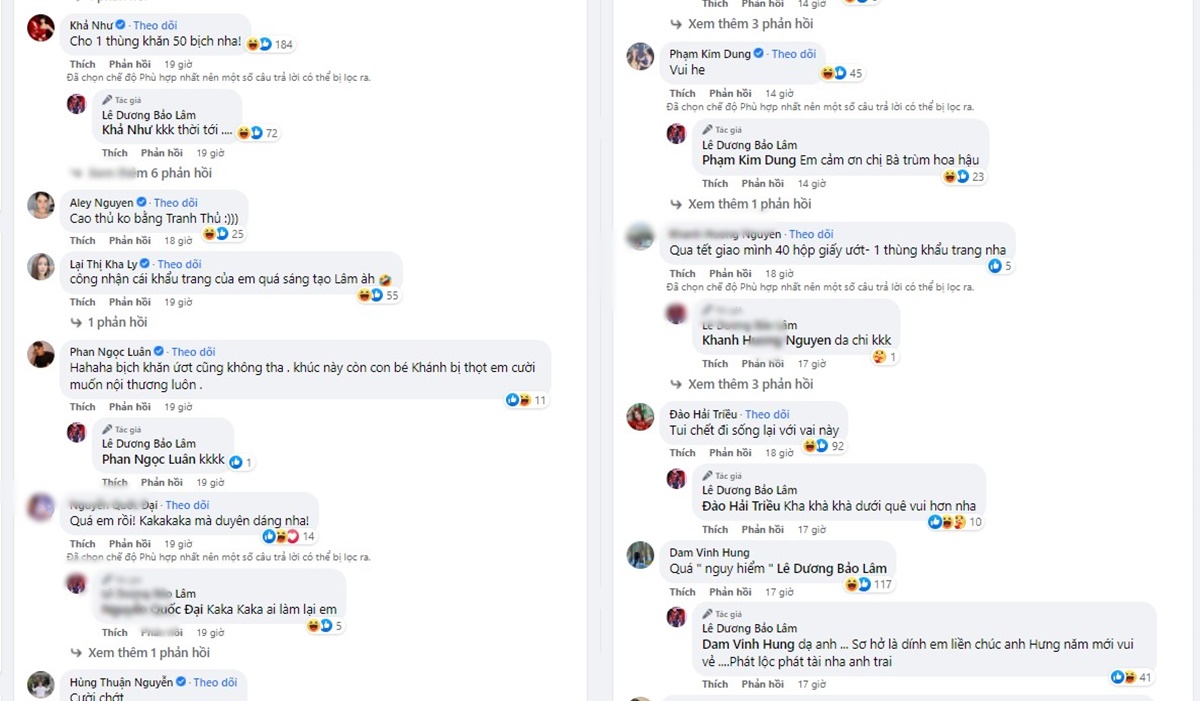Image resolution: width=1200 pixels, height=701 pixels.
Task: Toggle Thích under Lại Thị Kha Ly's comment
Action: point(82,302)
